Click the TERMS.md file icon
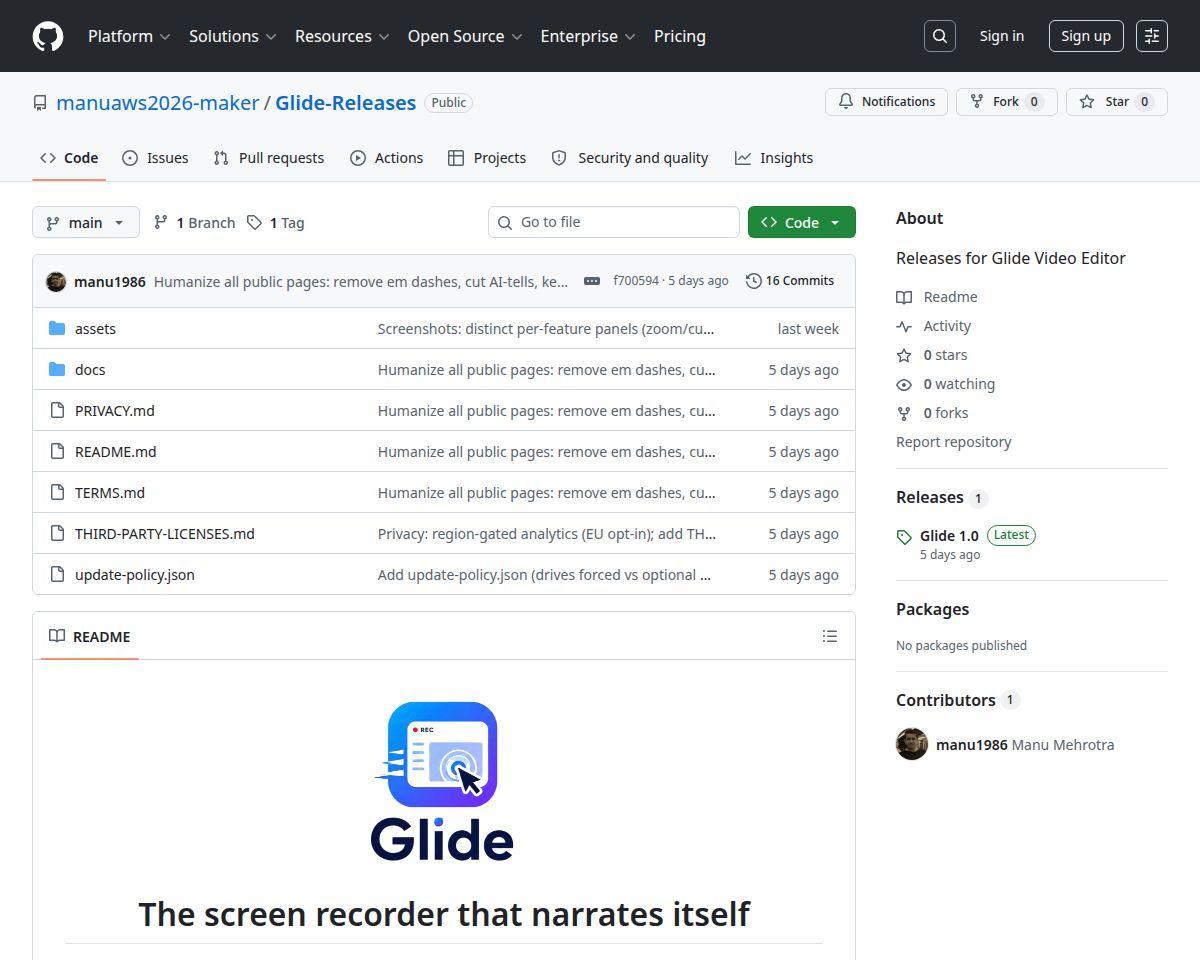 pos(57,492)
